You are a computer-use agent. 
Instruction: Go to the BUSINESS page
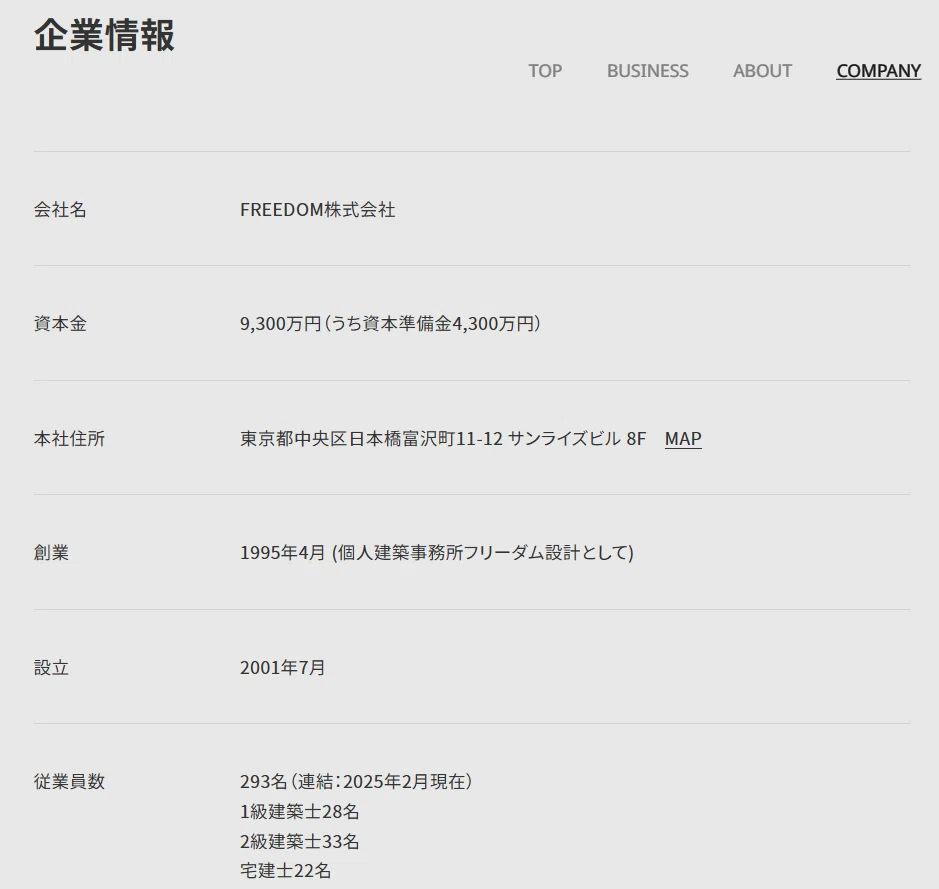click(647, 71)
